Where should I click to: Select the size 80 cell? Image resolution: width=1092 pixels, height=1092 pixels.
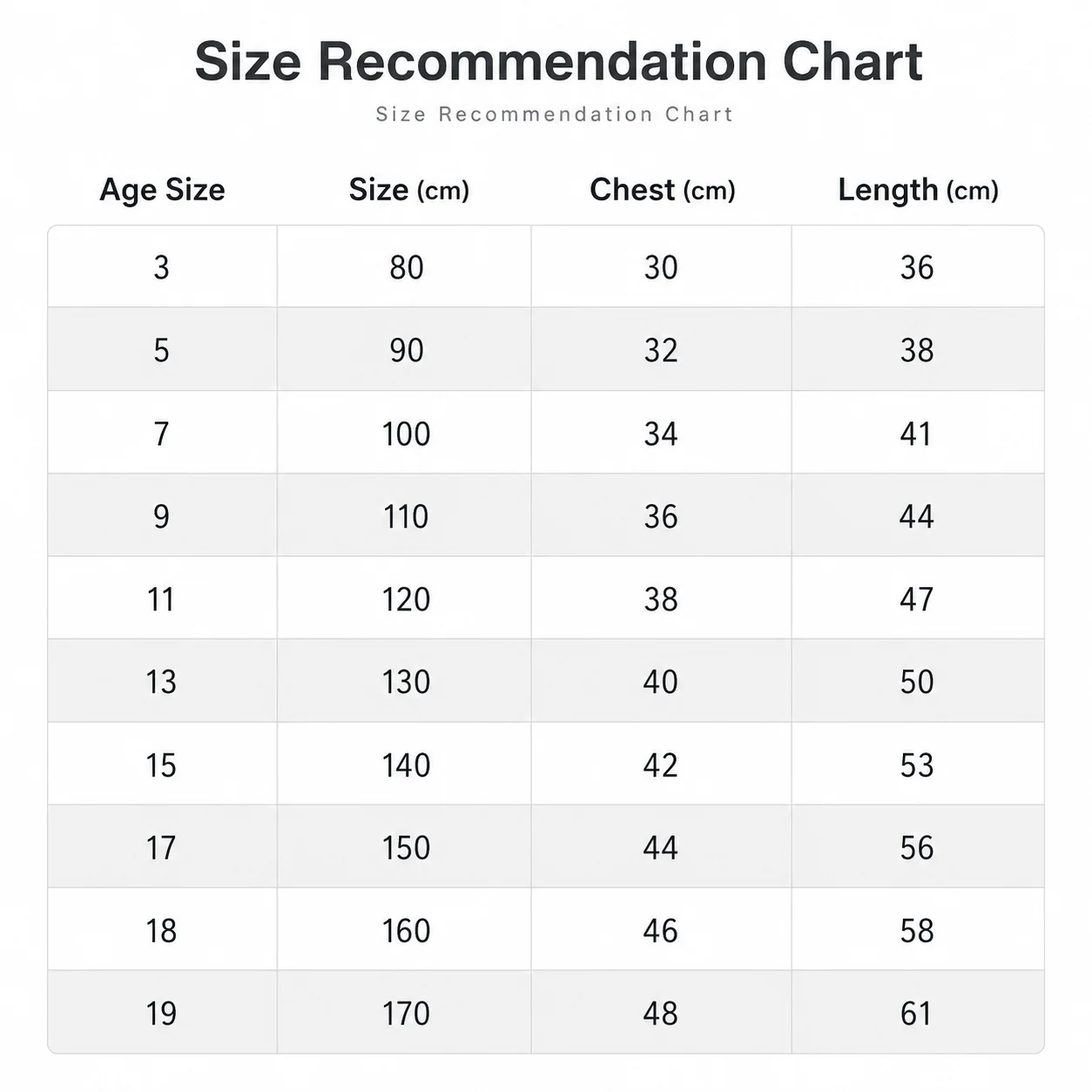404,266
